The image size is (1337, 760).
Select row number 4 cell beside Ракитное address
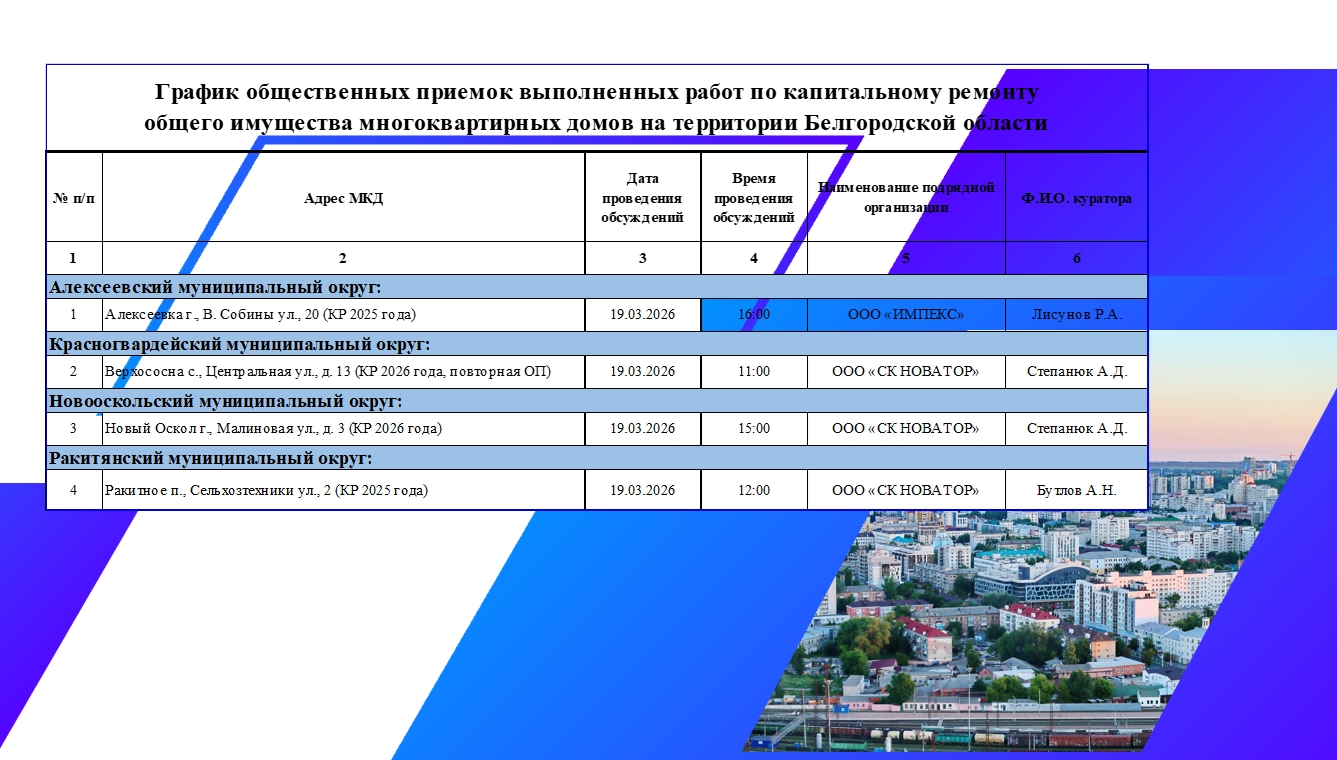(74, 490)
